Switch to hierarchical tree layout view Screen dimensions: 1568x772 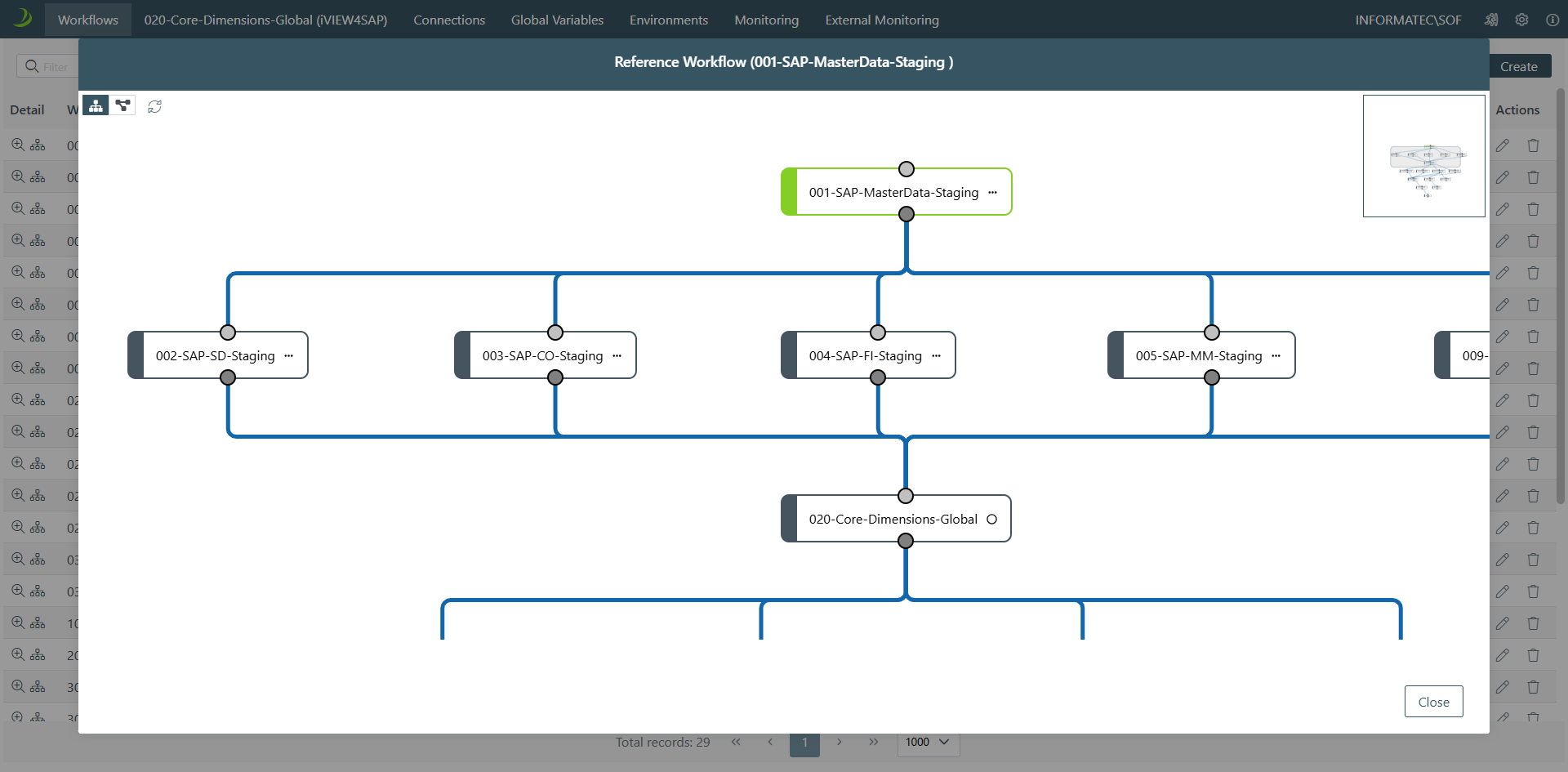click(96, 105)
